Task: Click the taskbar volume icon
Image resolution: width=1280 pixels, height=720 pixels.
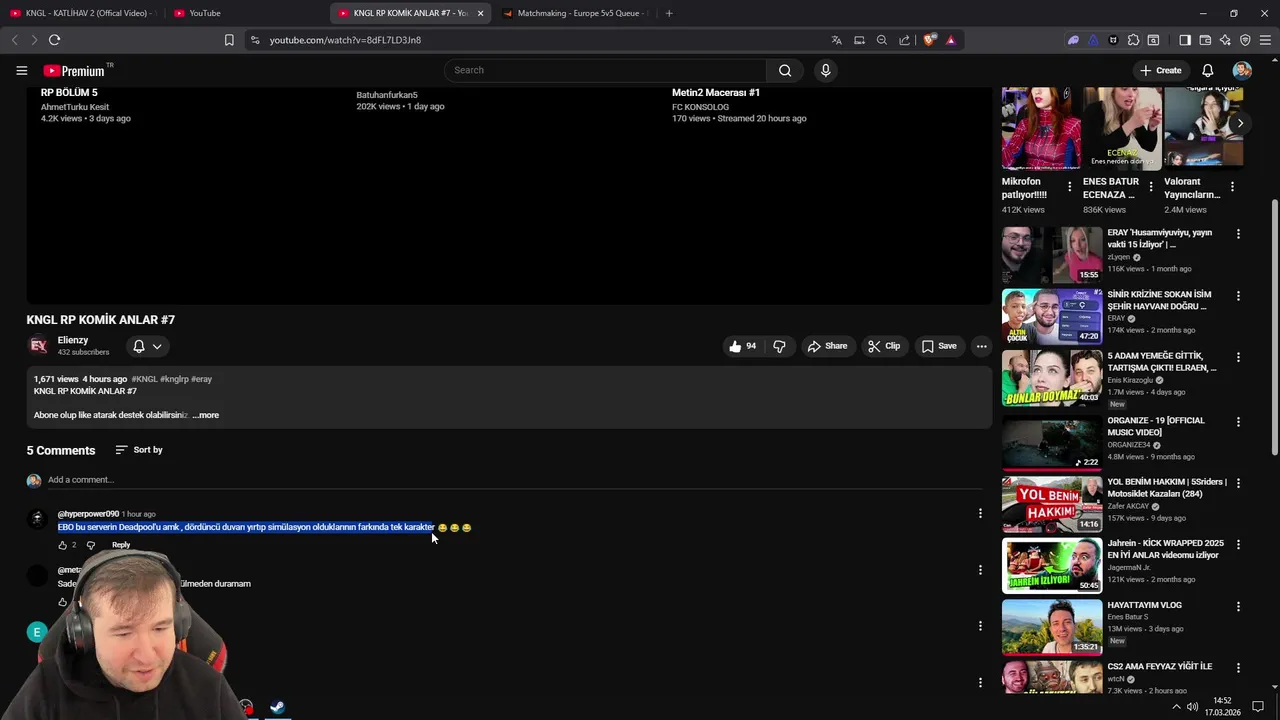Action: click(1192, 707)
